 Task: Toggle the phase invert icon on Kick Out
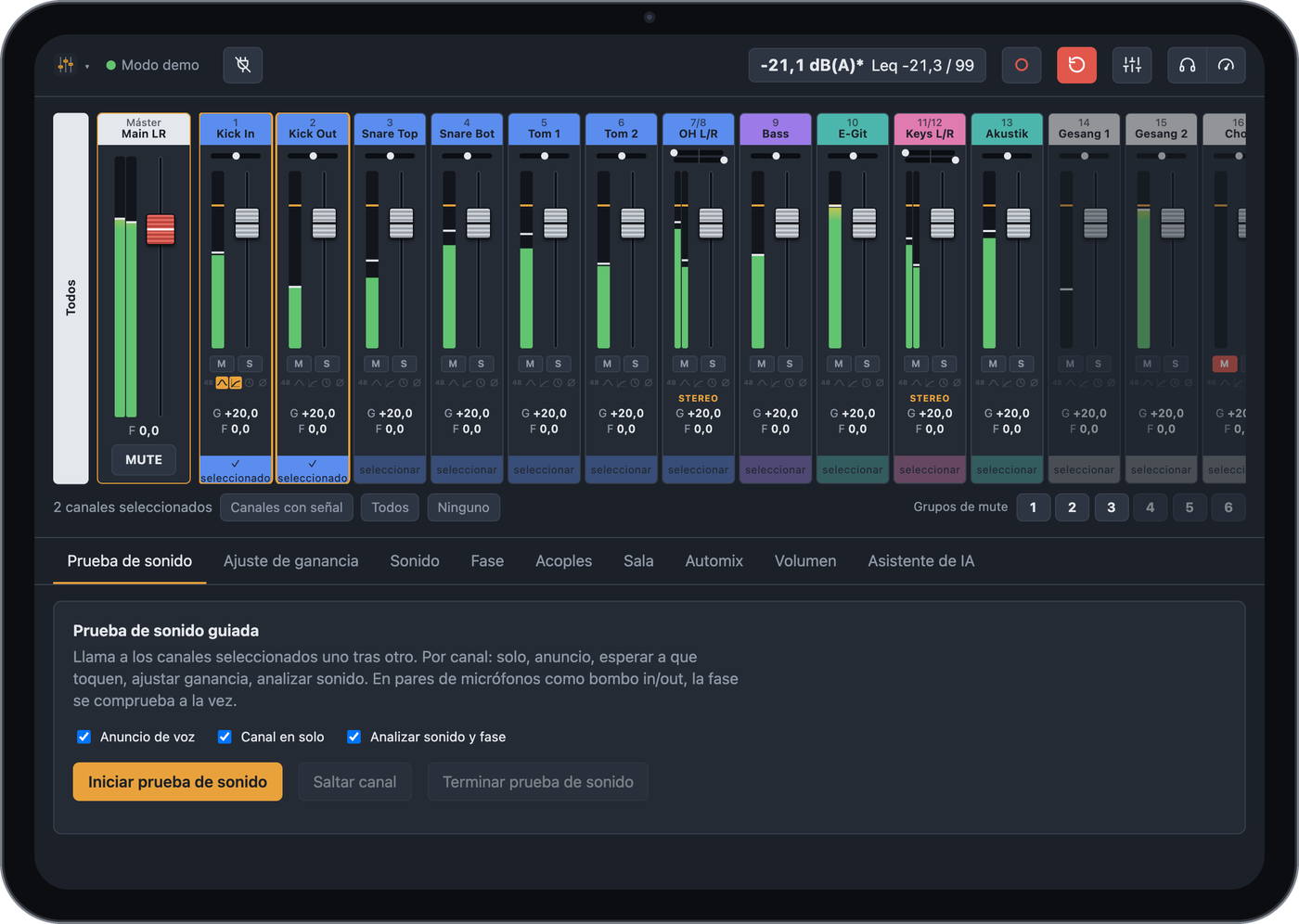(340, 383)
